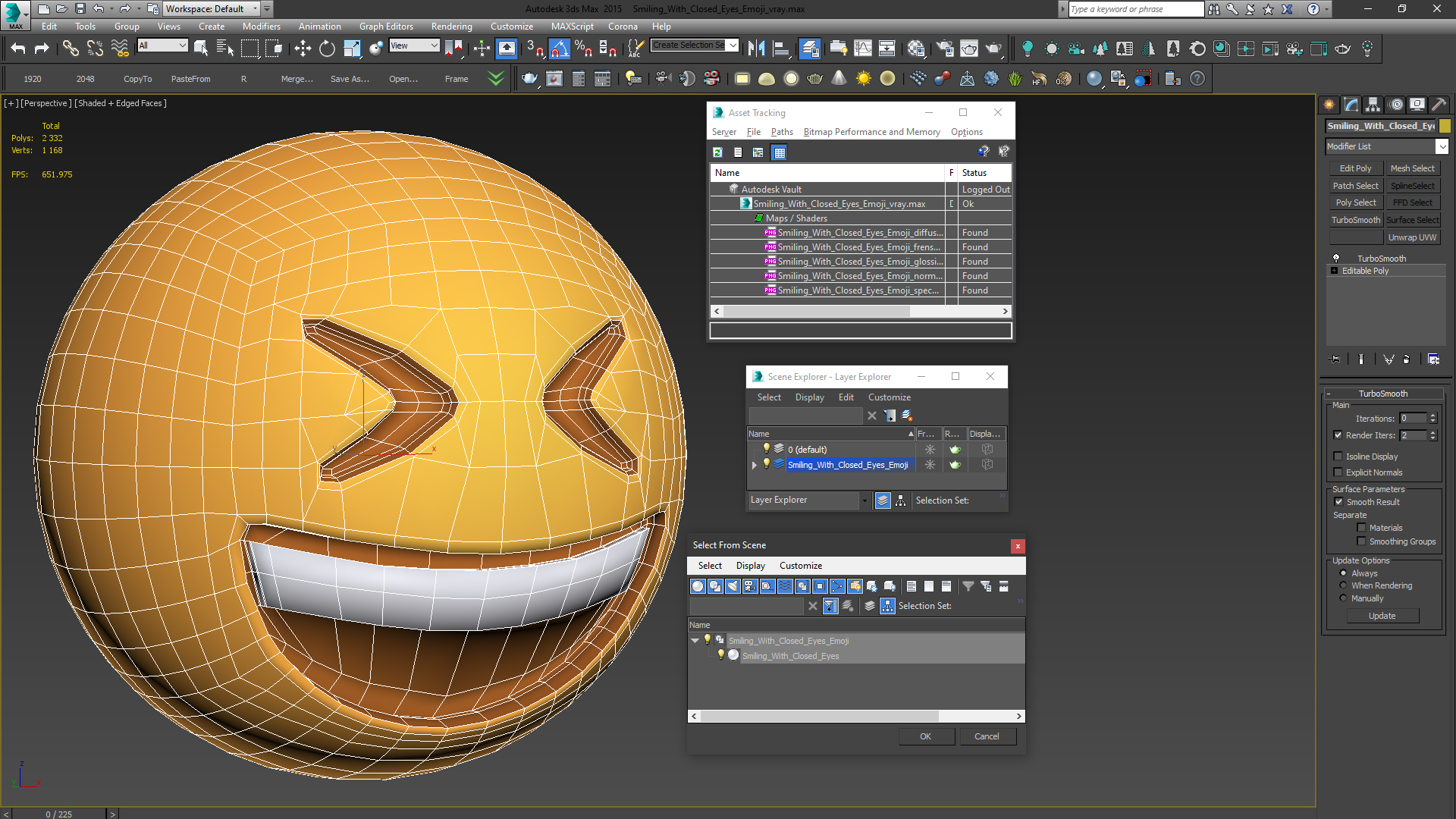Toggle Display Cameras filter in Select From Scene
The image size is (1456, 819).
pyautogui.click(x=750, y=586)
